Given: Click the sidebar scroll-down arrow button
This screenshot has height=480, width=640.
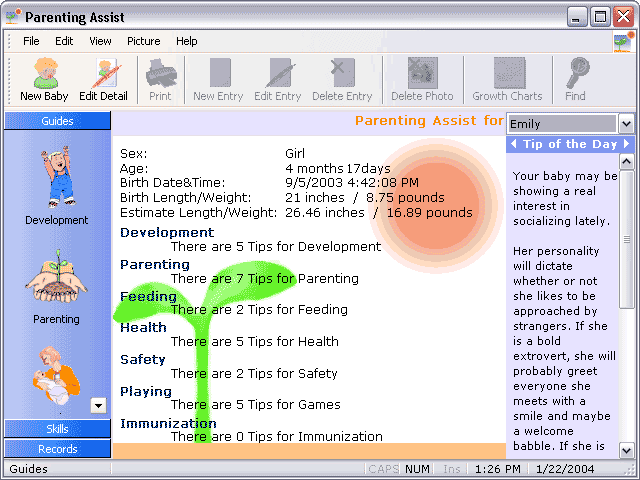Looking at the screenshot, I should [98, 406].
